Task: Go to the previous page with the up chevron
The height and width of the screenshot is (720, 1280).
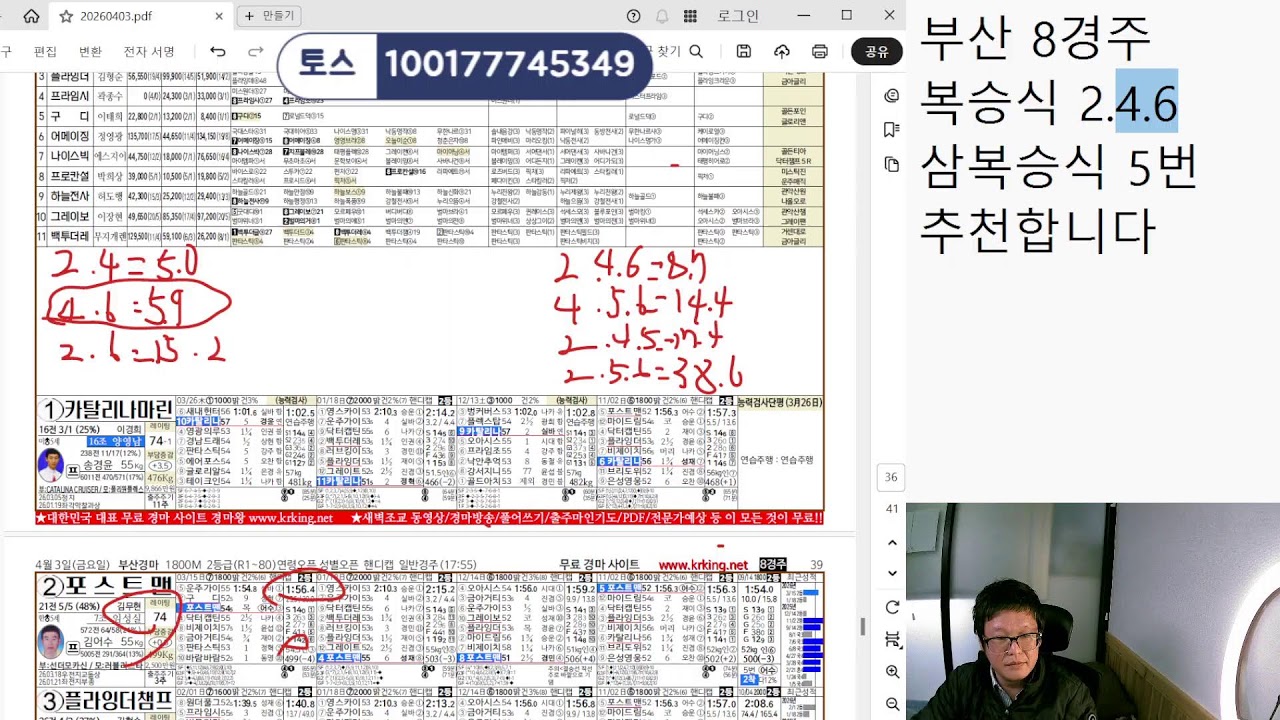Action: click(892, 543)
